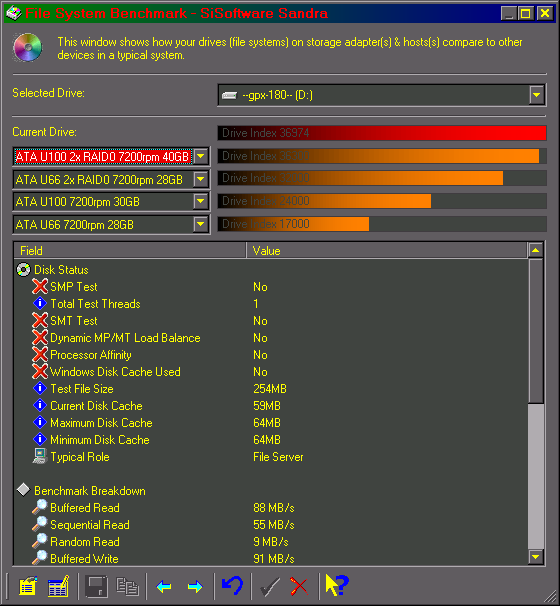Click info icon beside Minimum Disk Cache
Screen dimensions: 560x606
pyautogui.click(x=40, y=439)
